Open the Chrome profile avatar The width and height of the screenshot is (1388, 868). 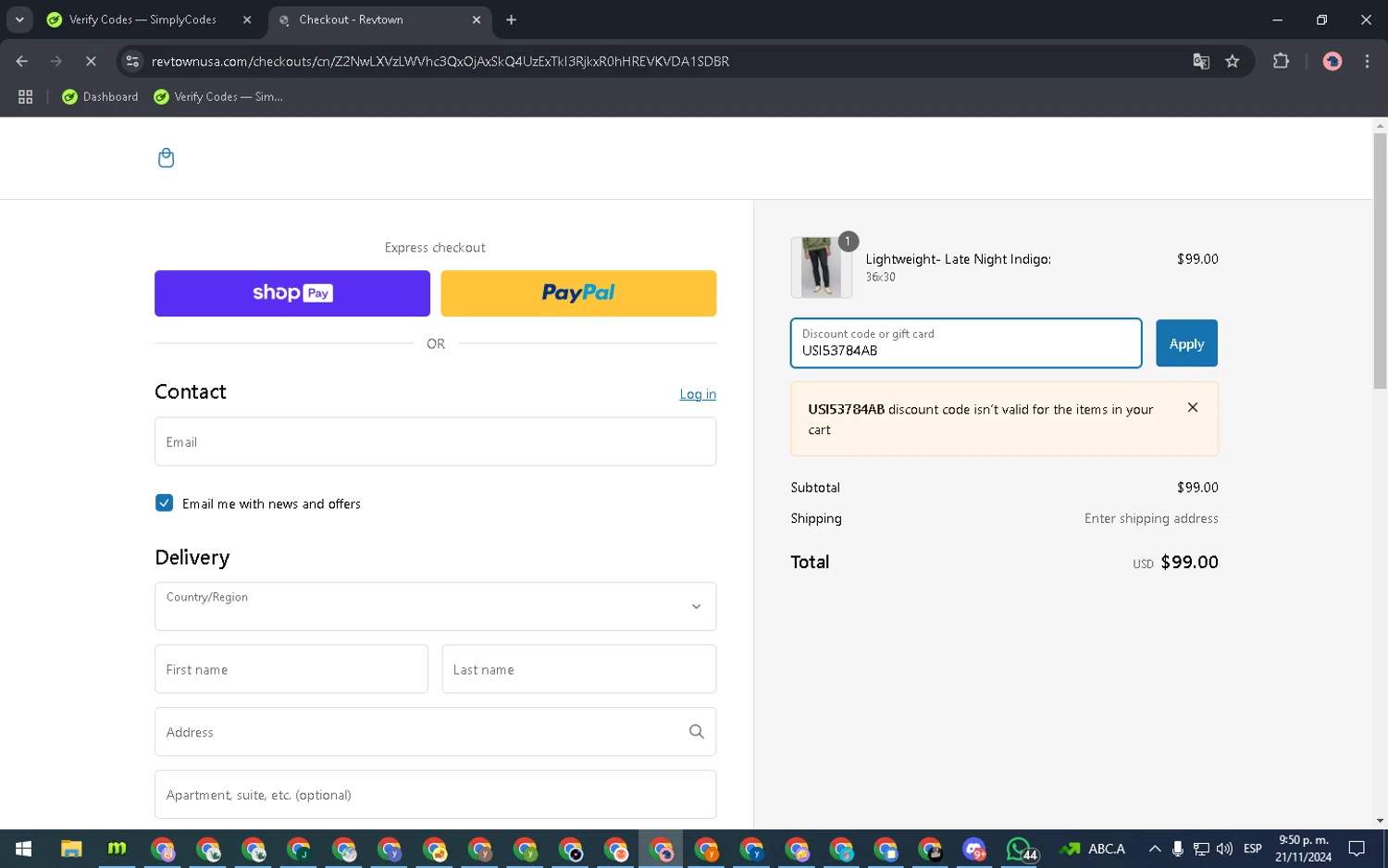point(1332,61)
